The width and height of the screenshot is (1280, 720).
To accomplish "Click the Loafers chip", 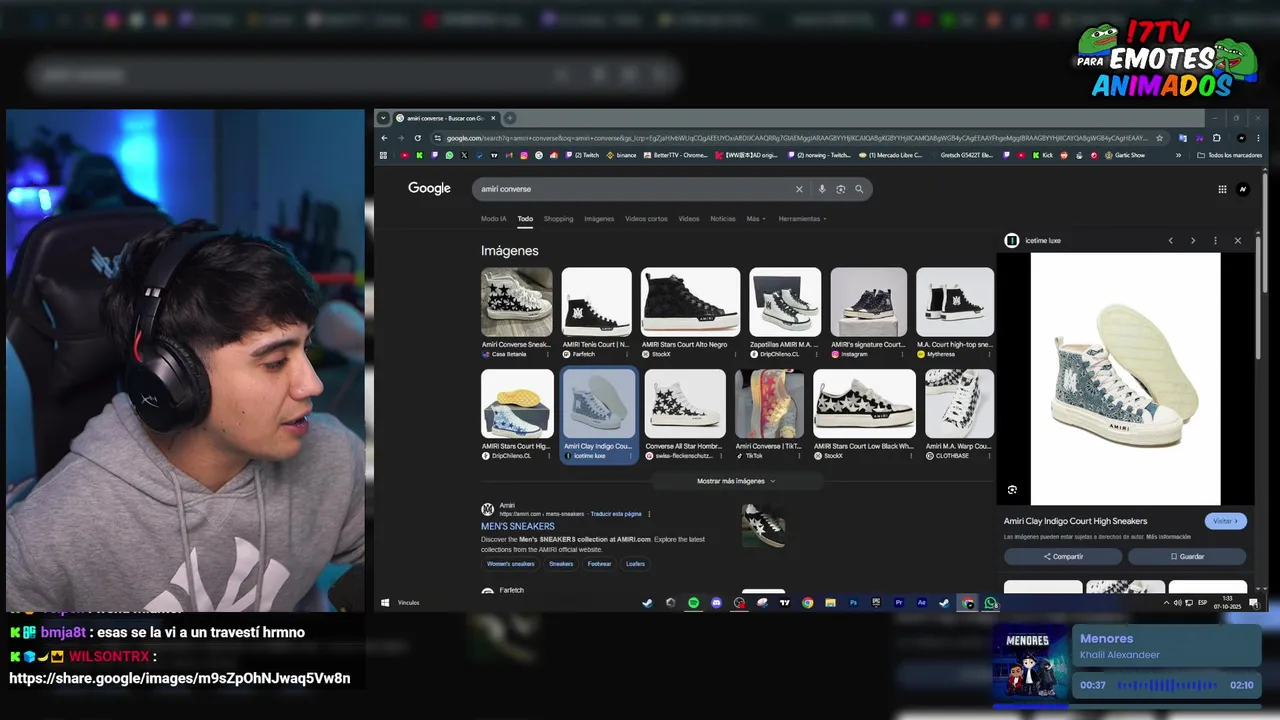I will point(635,564).
